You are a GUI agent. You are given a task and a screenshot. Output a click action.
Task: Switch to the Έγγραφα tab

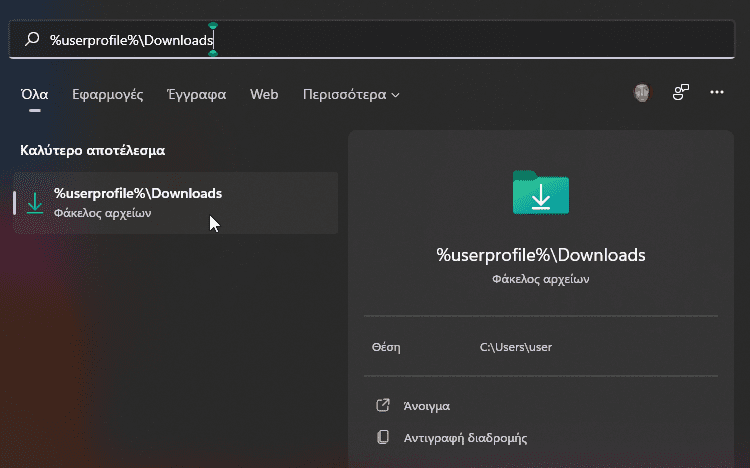197,94
